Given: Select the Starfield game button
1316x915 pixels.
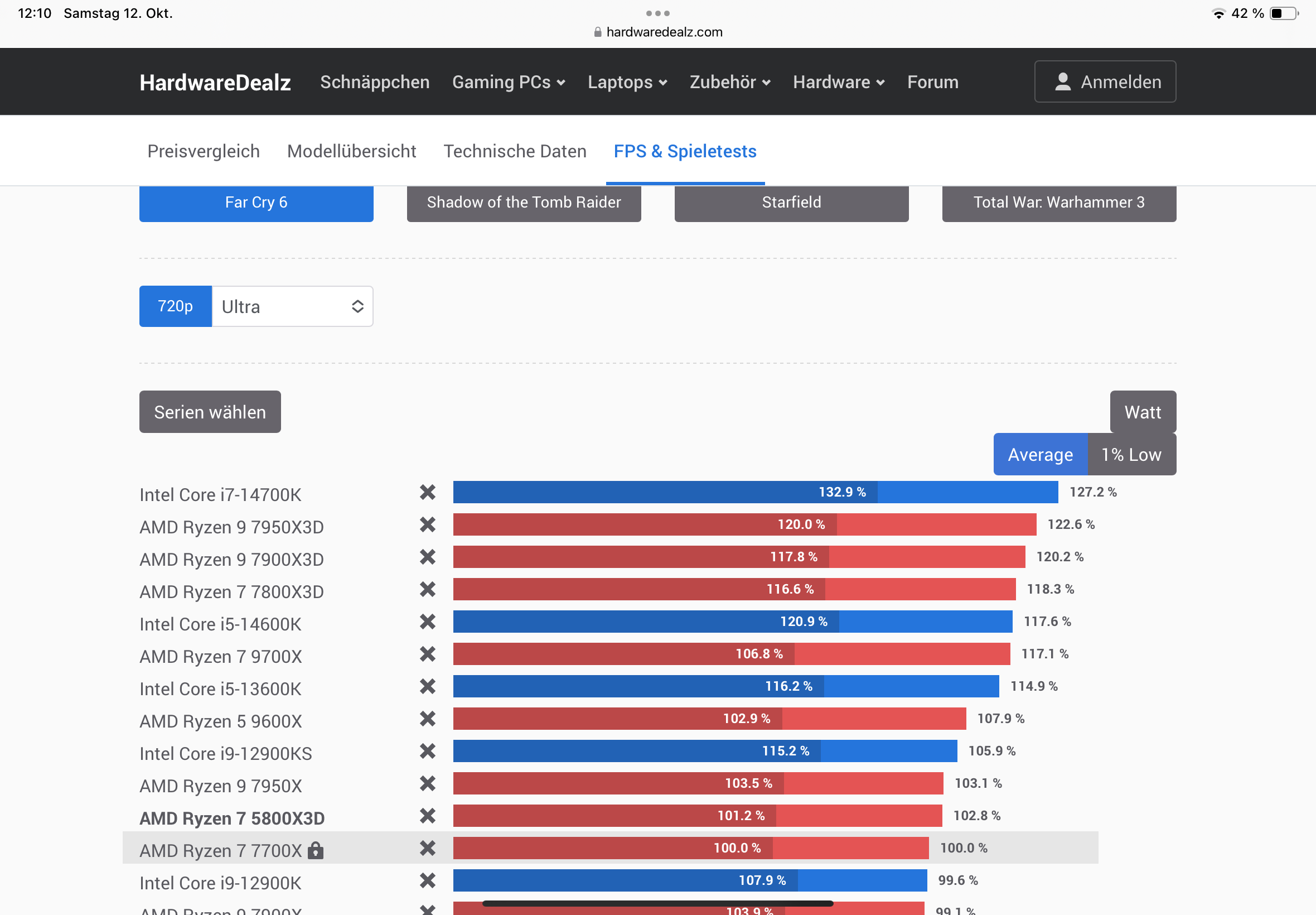Looking at the screenshot, I should click(x=791, y=203).
